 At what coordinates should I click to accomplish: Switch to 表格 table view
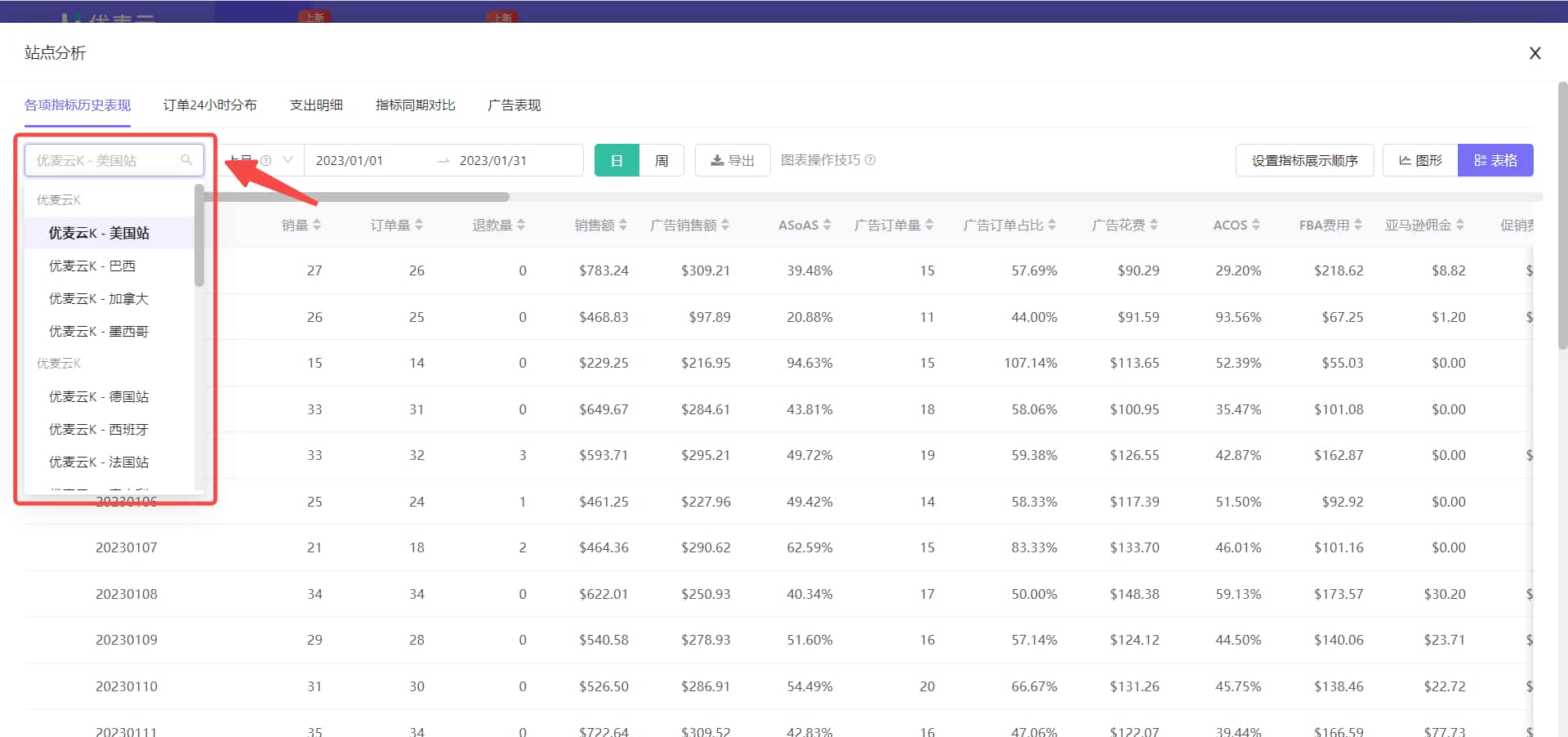1495,160
